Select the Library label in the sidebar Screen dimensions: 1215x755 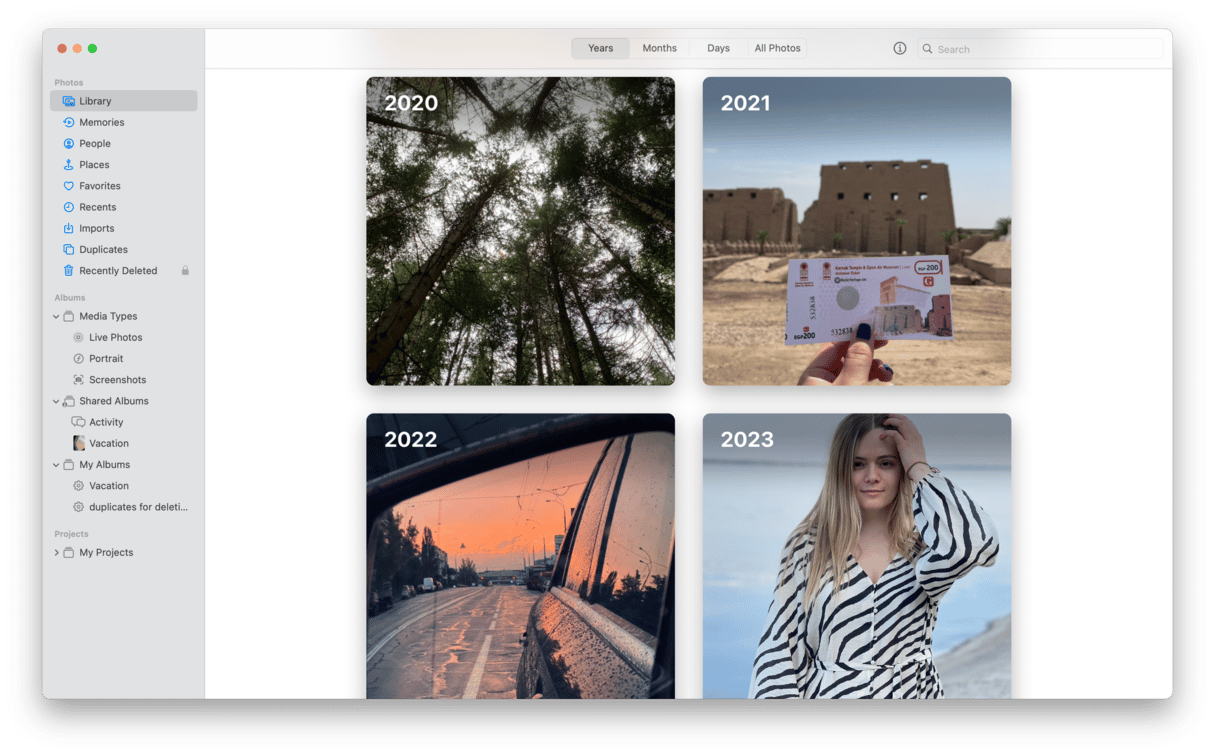[95, 101]
